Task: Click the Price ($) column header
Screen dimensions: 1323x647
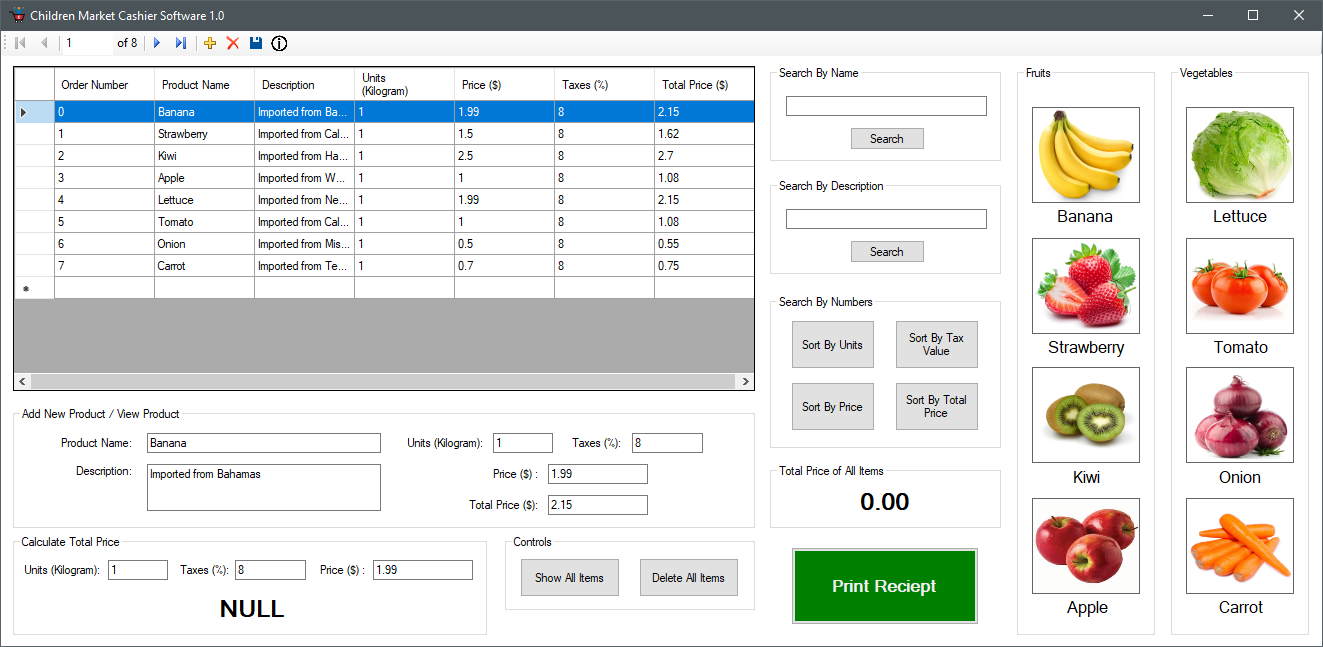Action: pos(504,85)
